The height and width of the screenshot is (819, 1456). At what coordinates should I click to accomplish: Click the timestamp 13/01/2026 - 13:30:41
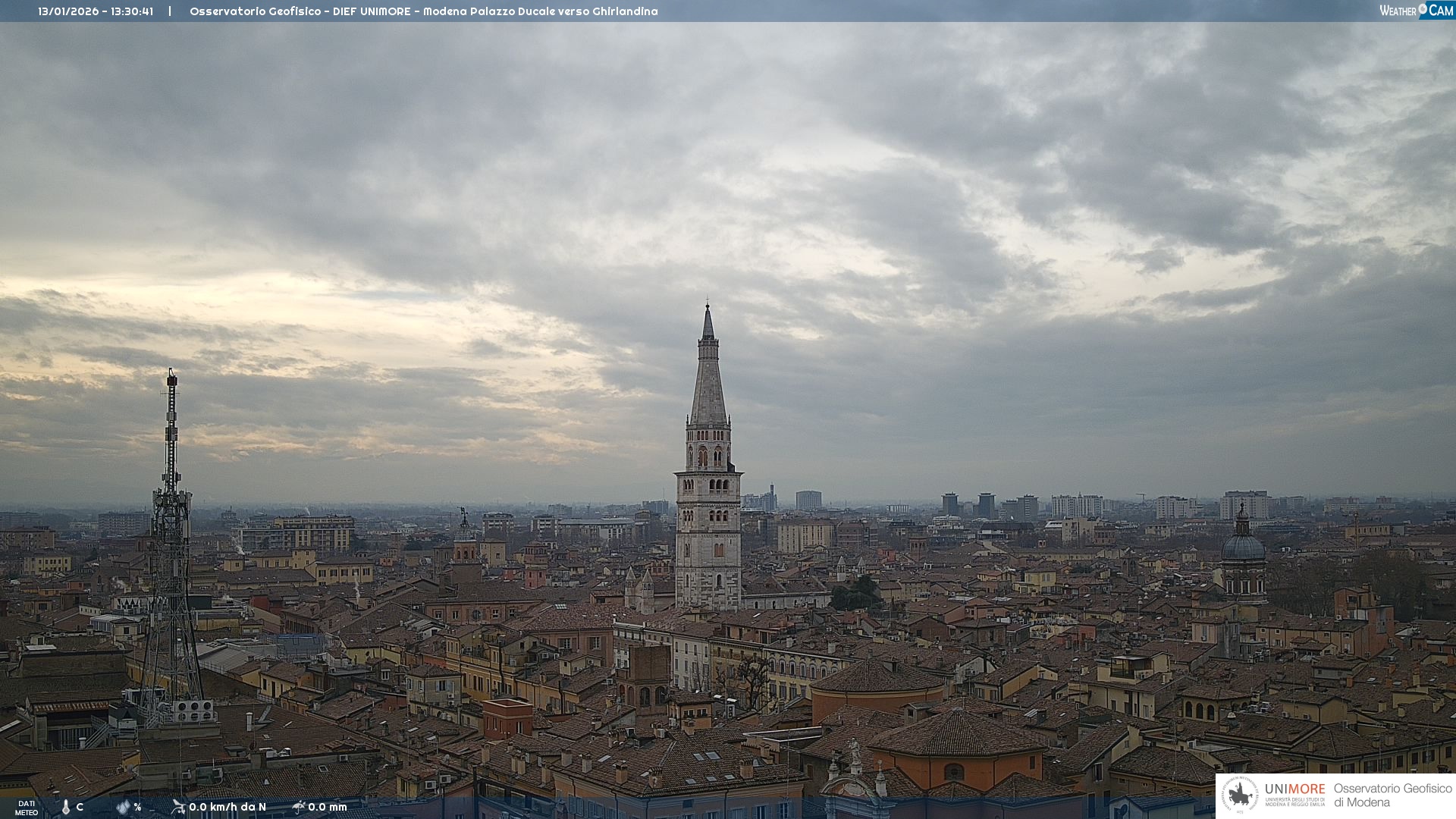point(96,11)
